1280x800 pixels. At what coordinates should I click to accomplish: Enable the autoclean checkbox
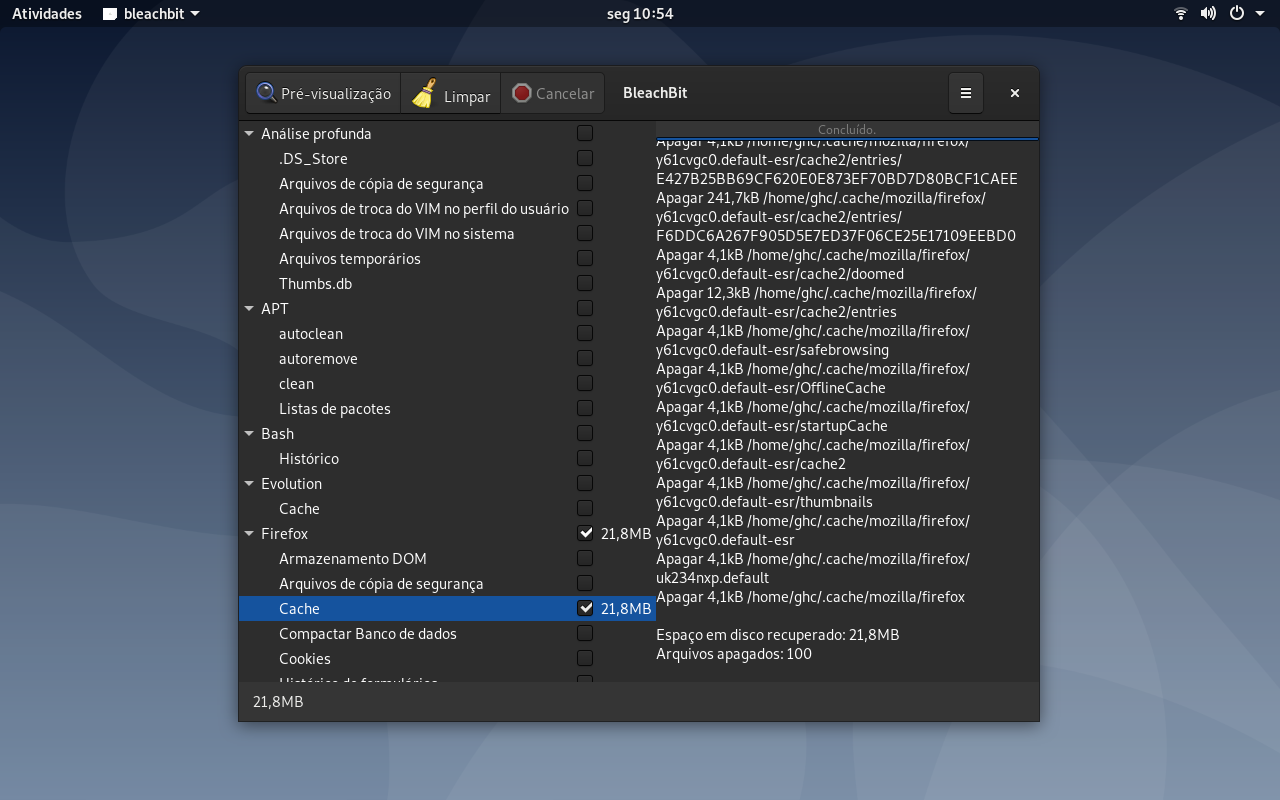(x=585, y=333)
